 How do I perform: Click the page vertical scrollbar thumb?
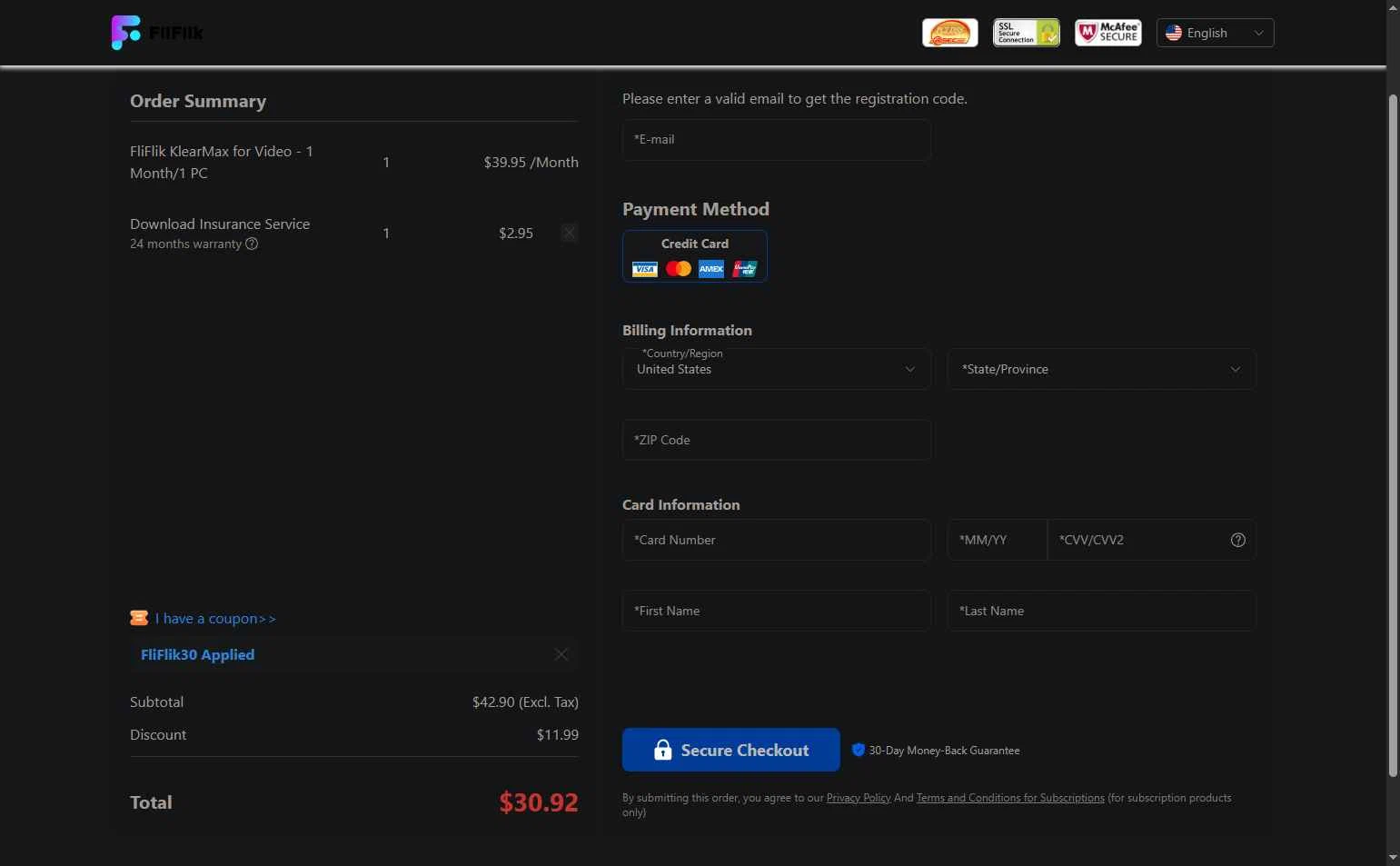1394,435
